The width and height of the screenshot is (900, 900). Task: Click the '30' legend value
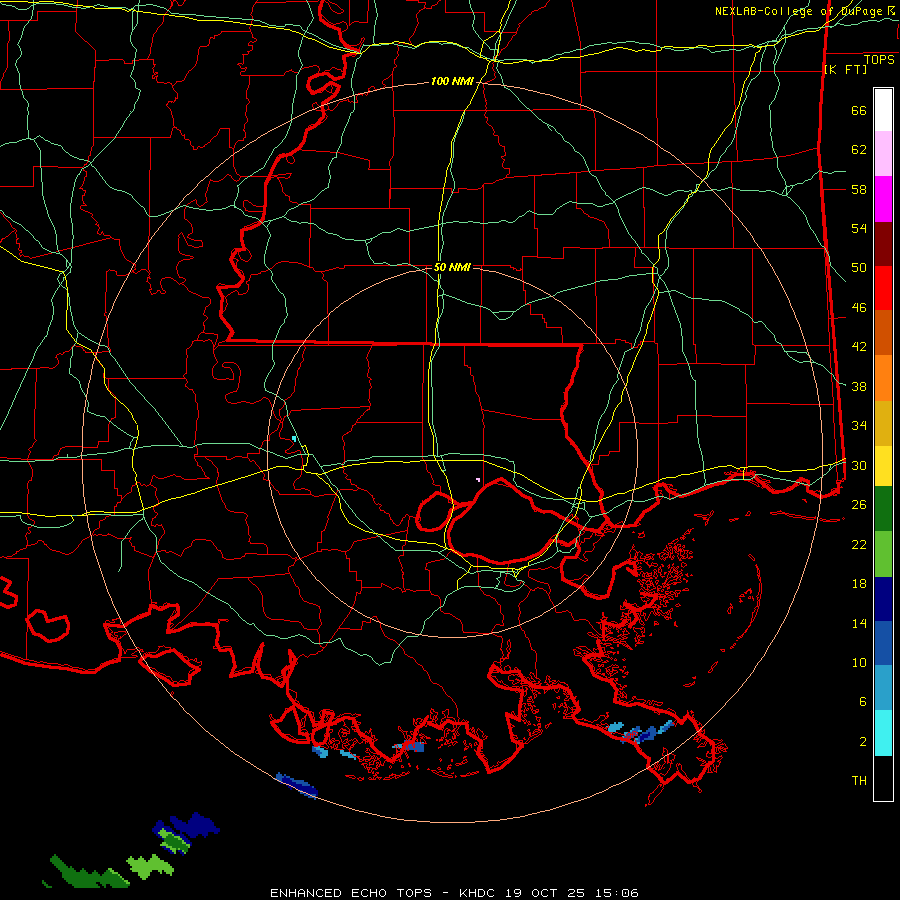pyautogui.click(x=859, y=465)
